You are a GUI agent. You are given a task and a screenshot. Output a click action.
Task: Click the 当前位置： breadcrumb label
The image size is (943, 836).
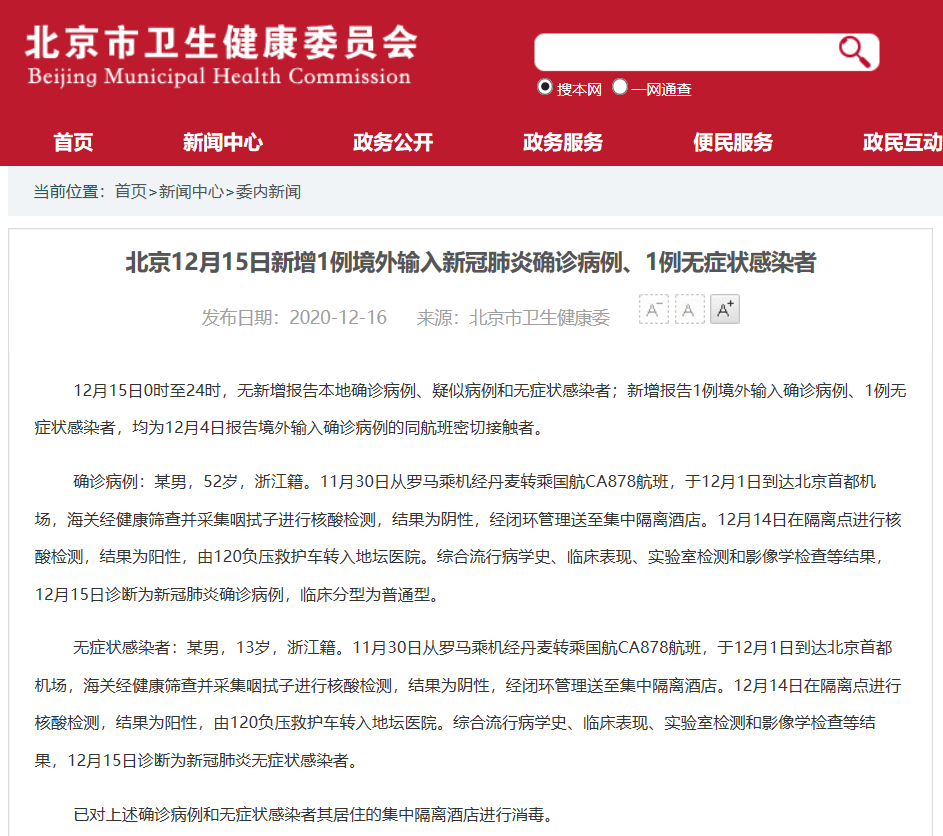(70, 192)
